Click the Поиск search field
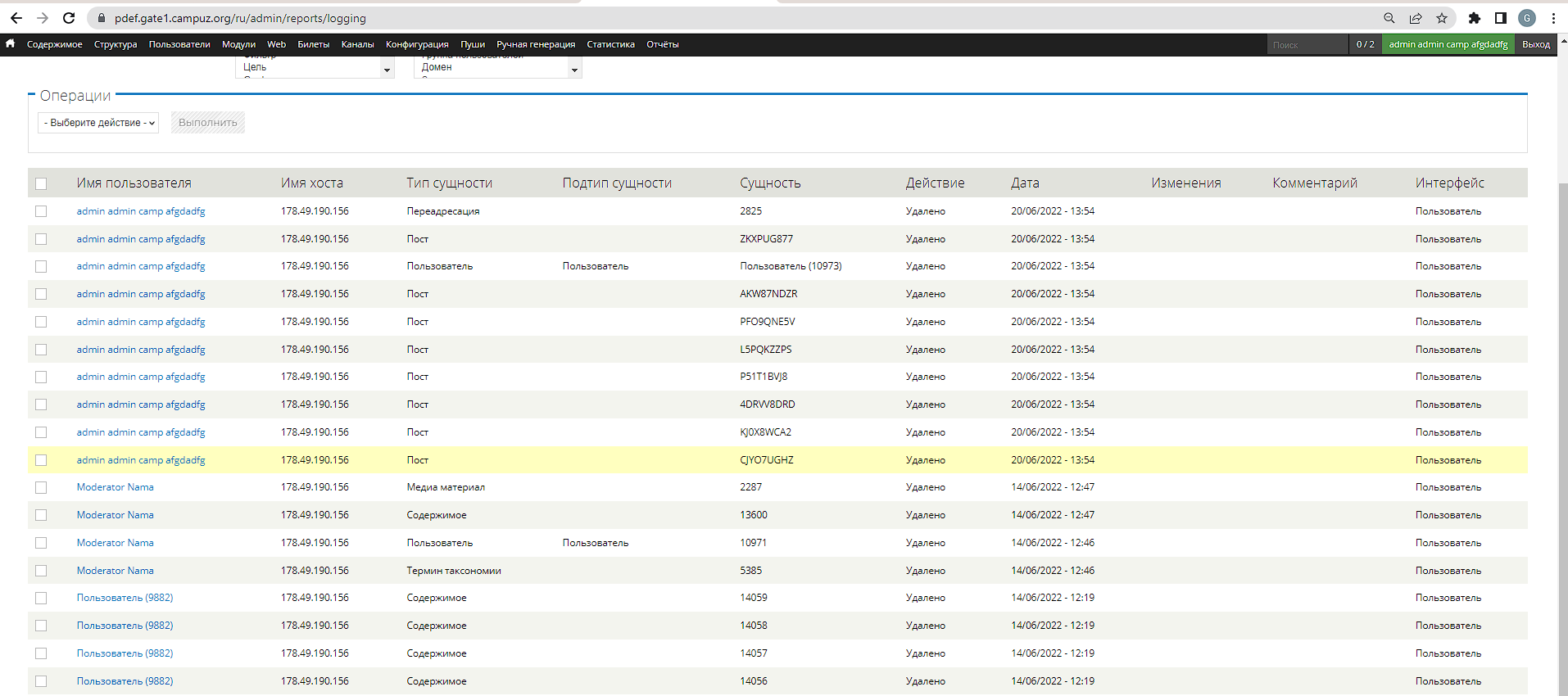 click(1306, 45)
